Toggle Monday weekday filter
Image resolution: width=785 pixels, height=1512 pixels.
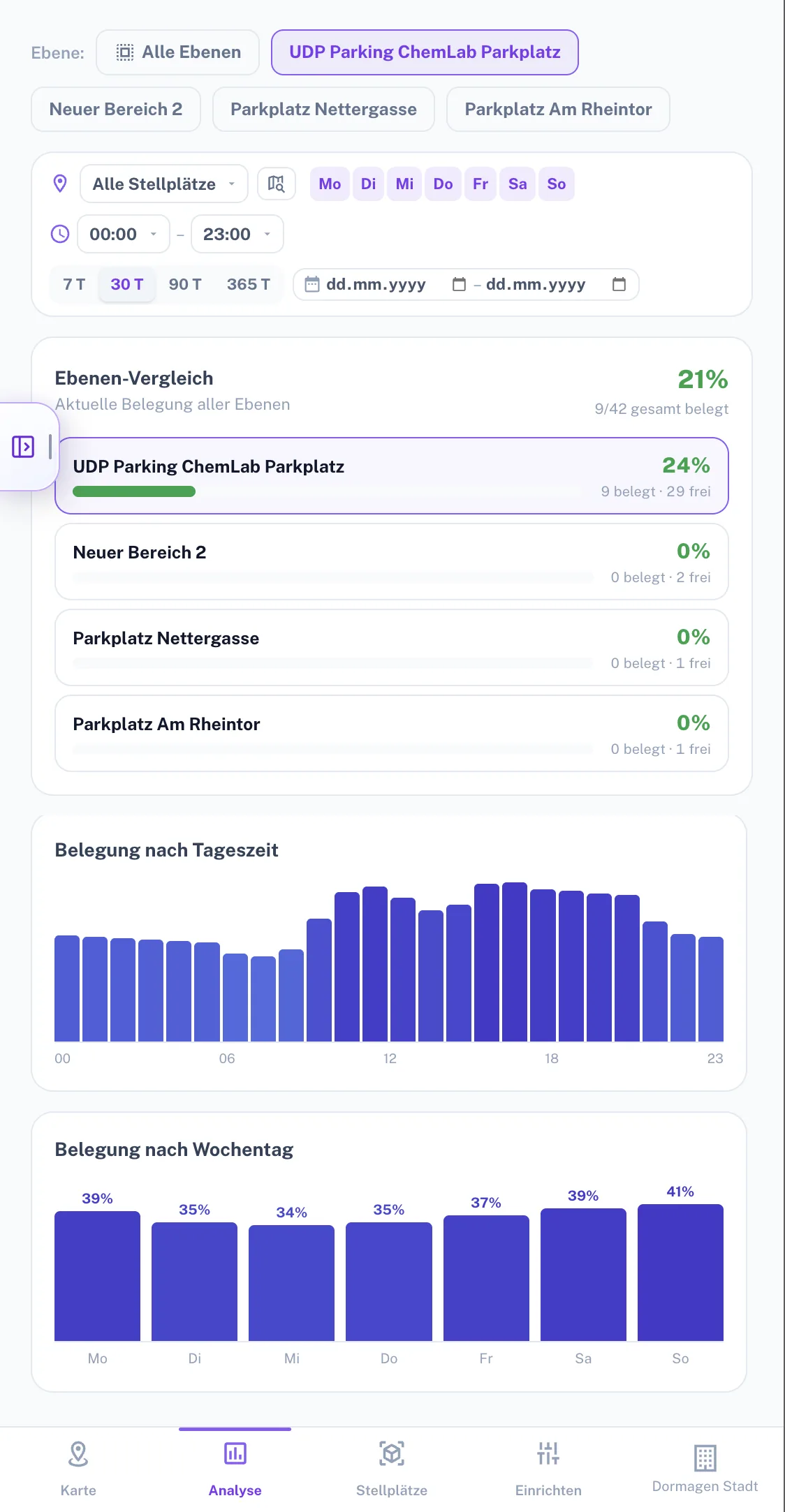click(330, 184)
